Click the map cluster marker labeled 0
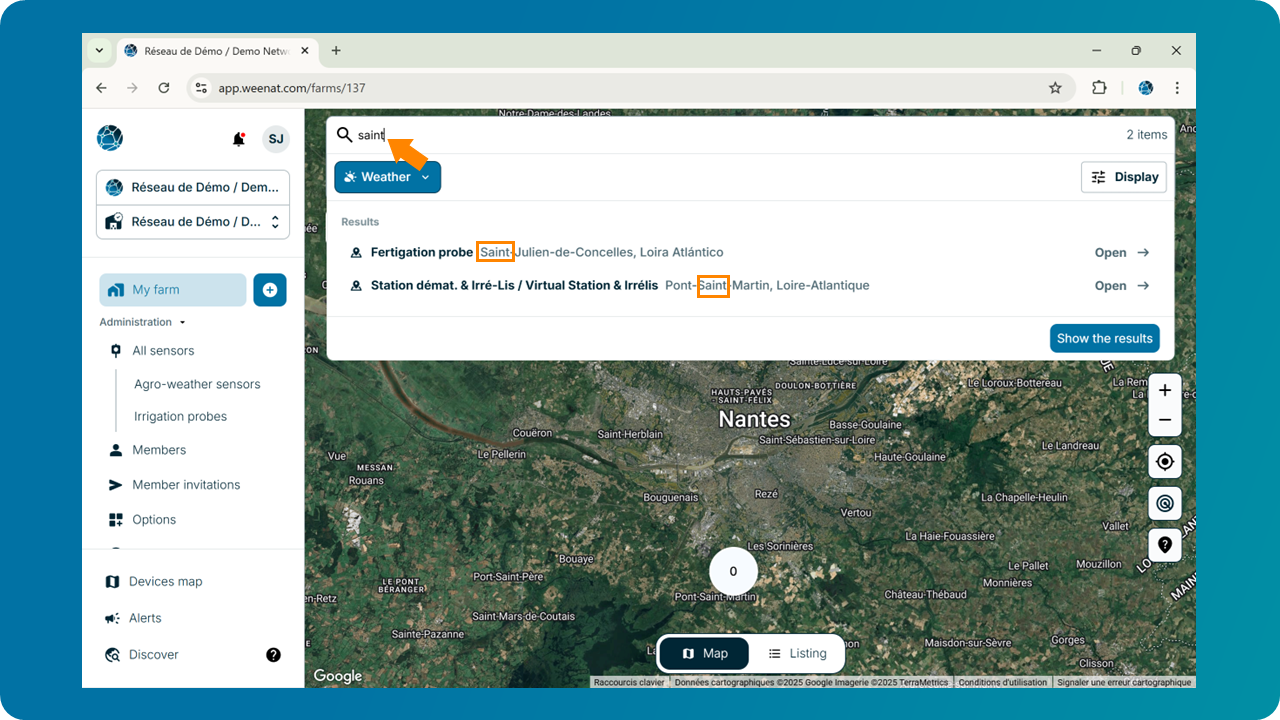Image resolution: width=1280 pixels, height=720 pixels. pyautogui.click(x=733, y=571)
